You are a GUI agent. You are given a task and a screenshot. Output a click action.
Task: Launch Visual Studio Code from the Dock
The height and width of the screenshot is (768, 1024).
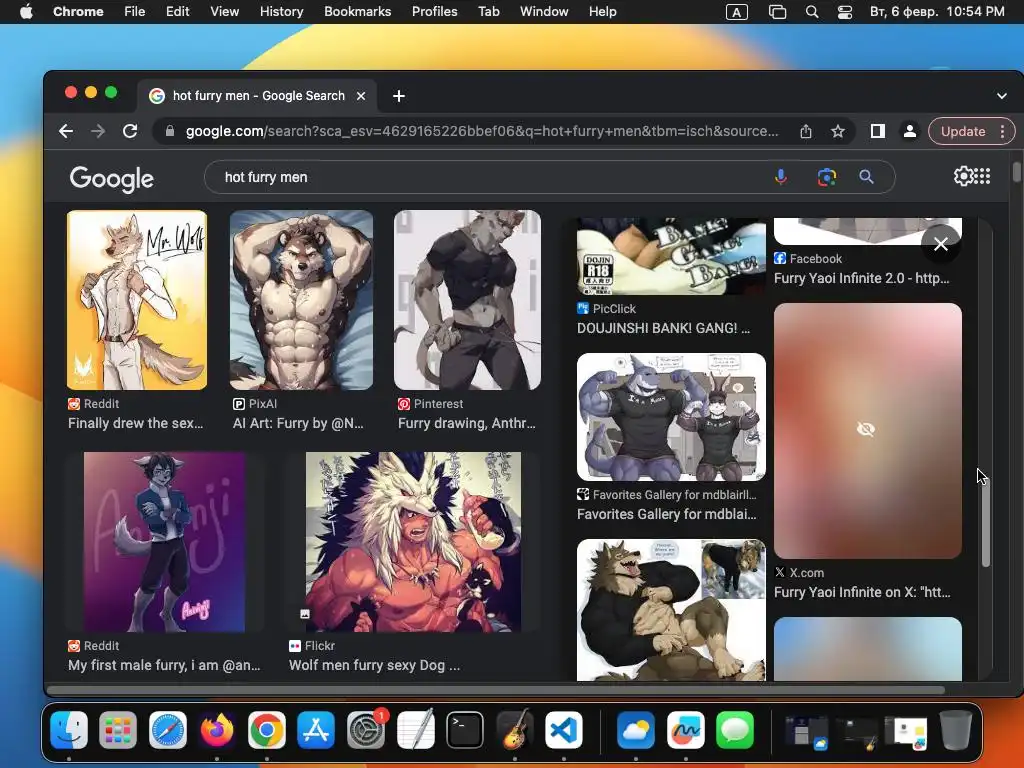tap(564, 729)
